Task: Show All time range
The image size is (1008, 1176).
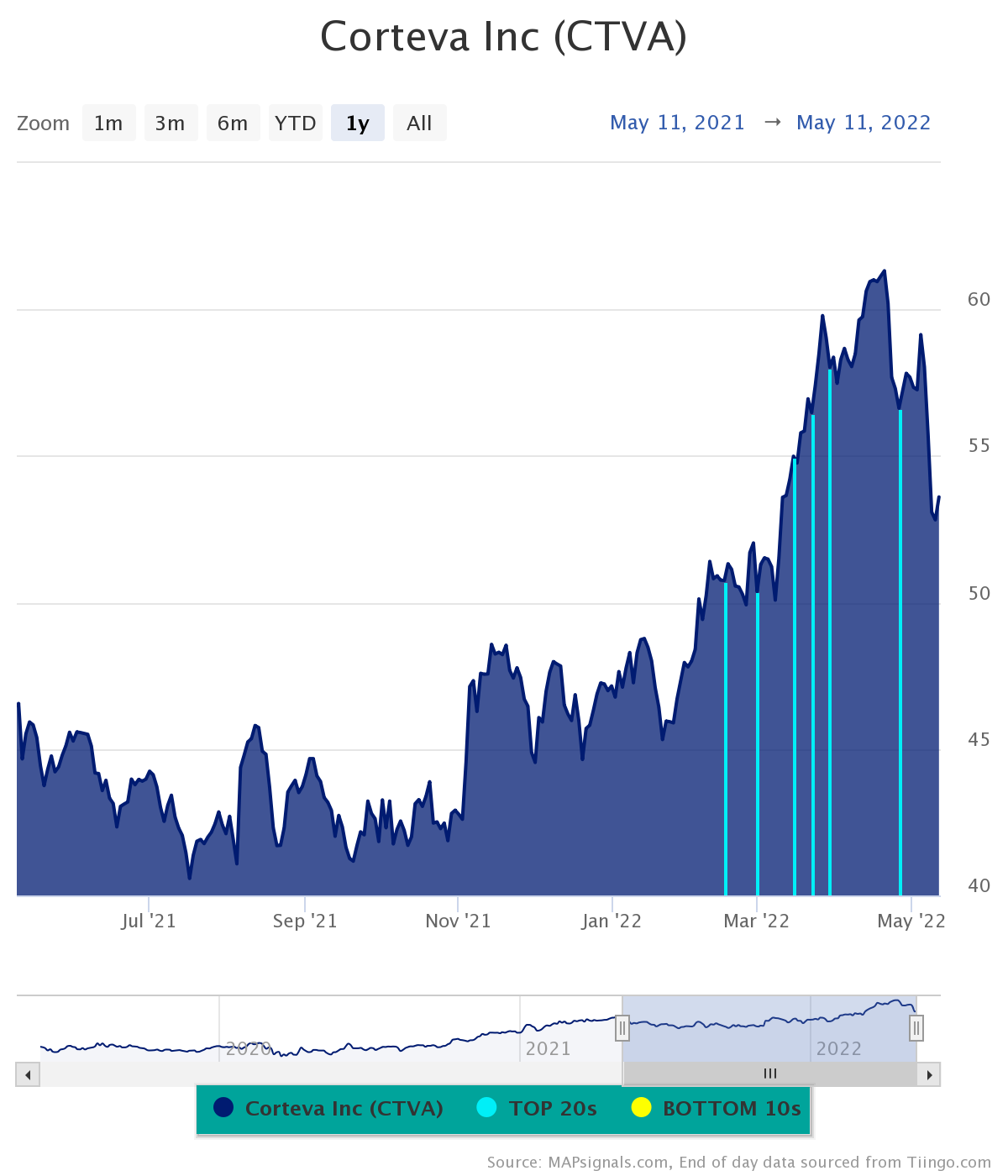Action: (x=419, y=123)
